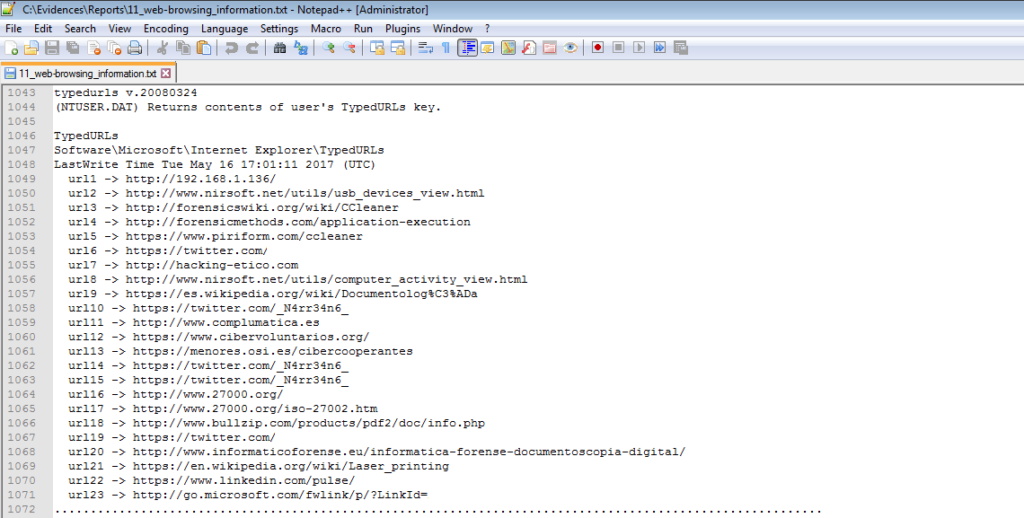The height and width of the screenshot is (518, 1024).
Task: Click the Cut scissors icon
Action: click(x=162, y=47)
